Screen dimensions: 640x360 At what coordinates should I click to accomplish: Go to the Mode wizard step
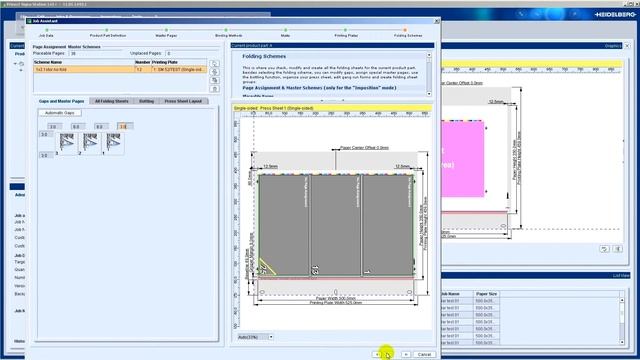click(x=285, y=33)
